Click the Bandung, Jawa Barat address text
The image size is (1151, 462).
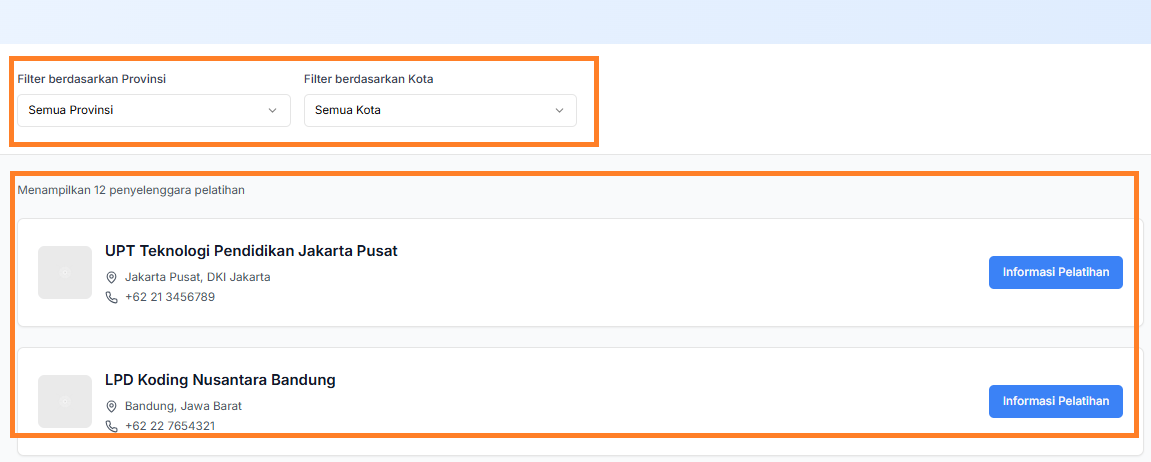click(184, 406)
